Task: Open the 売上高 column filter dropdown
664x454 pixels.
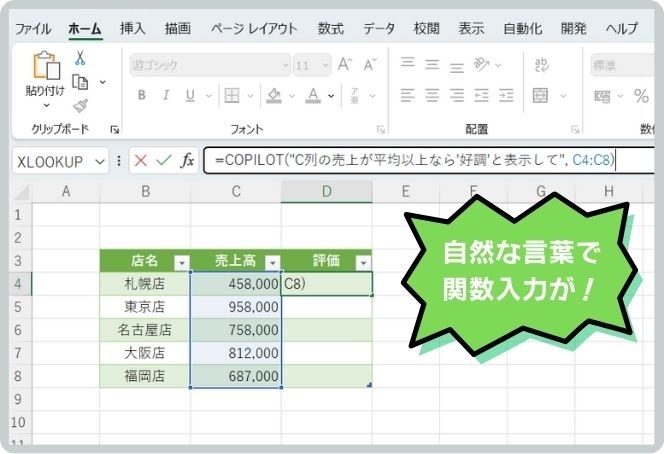Action: [271, 262]
